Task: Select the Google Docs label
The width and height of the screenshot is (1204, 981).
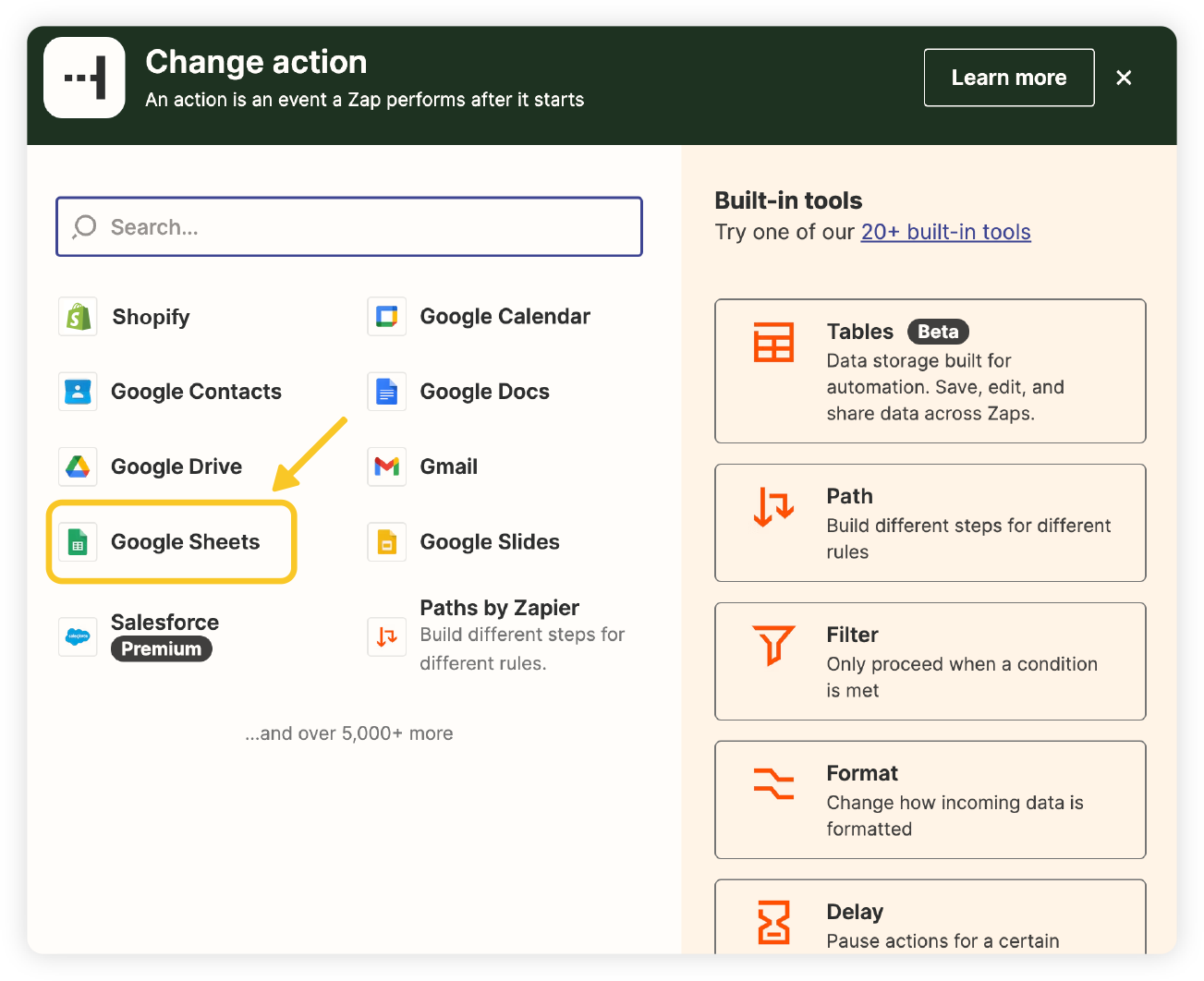Action: coord(484,392)
